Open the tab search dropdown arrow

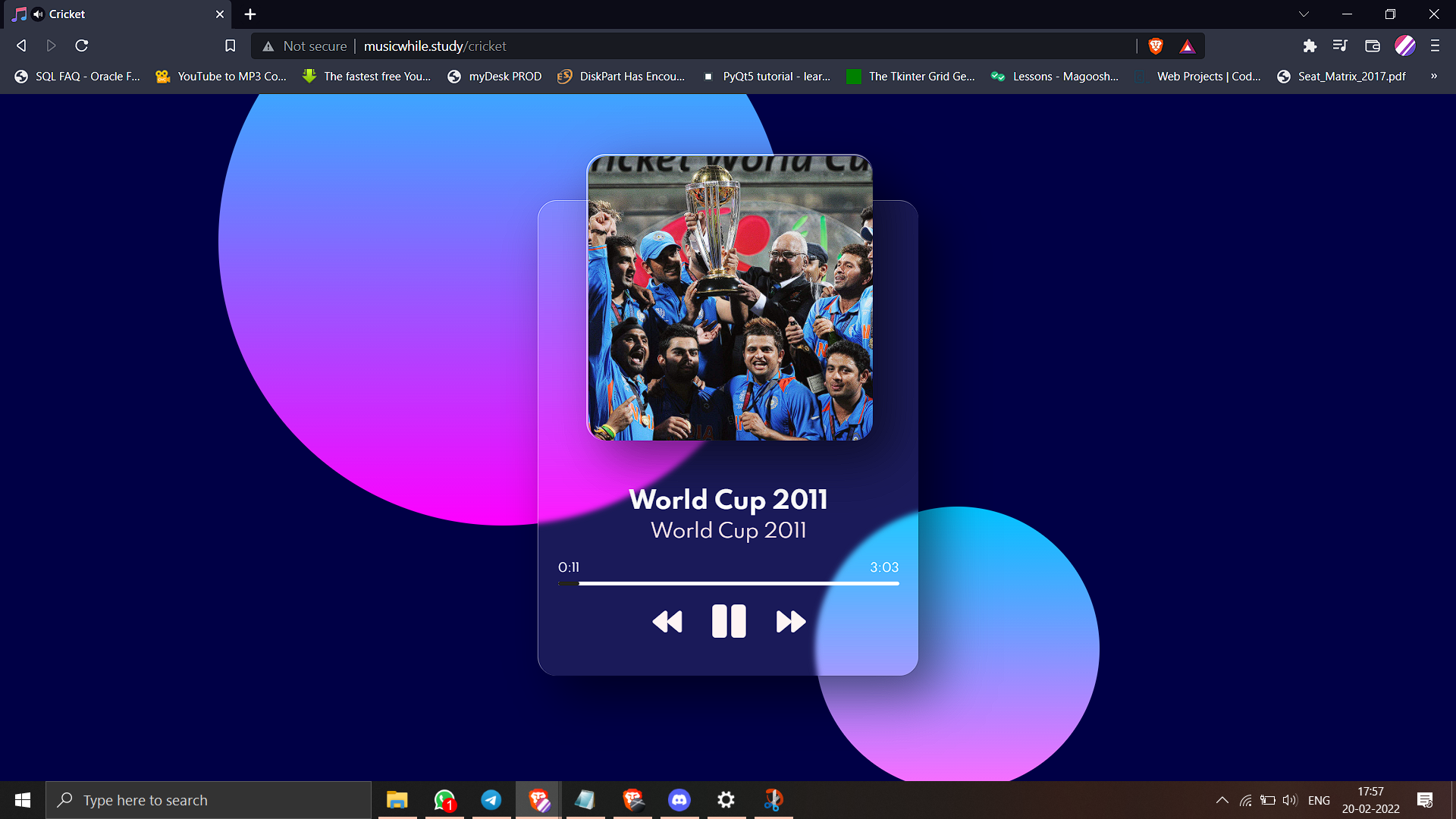click(1304, 14)
